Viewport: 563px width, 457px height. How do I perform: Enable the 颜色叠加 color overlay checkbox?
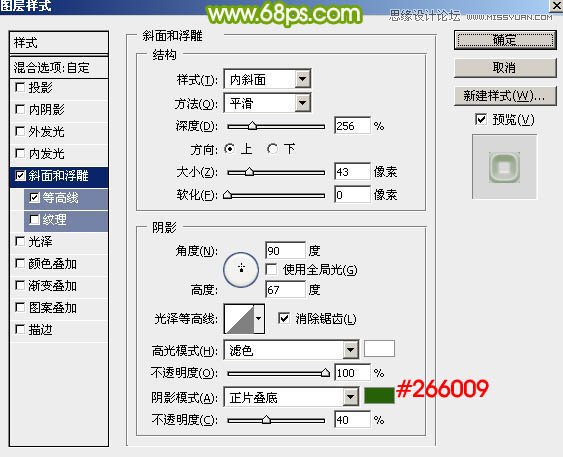[20, 264]
